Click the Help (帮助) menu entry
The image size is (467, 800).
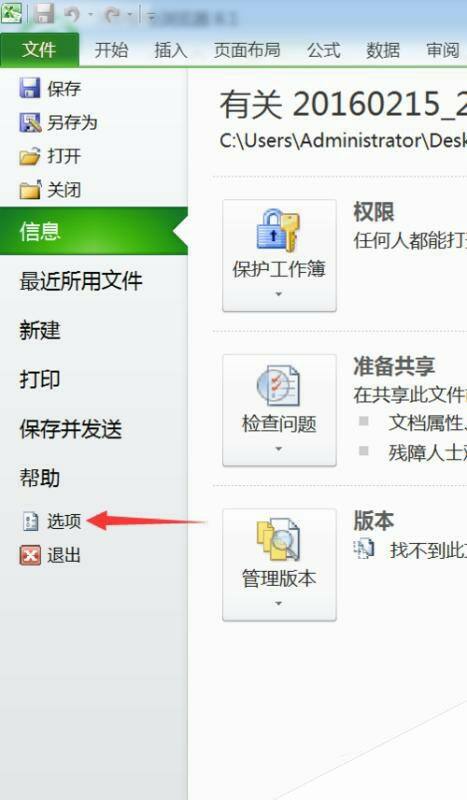[40, 478]
